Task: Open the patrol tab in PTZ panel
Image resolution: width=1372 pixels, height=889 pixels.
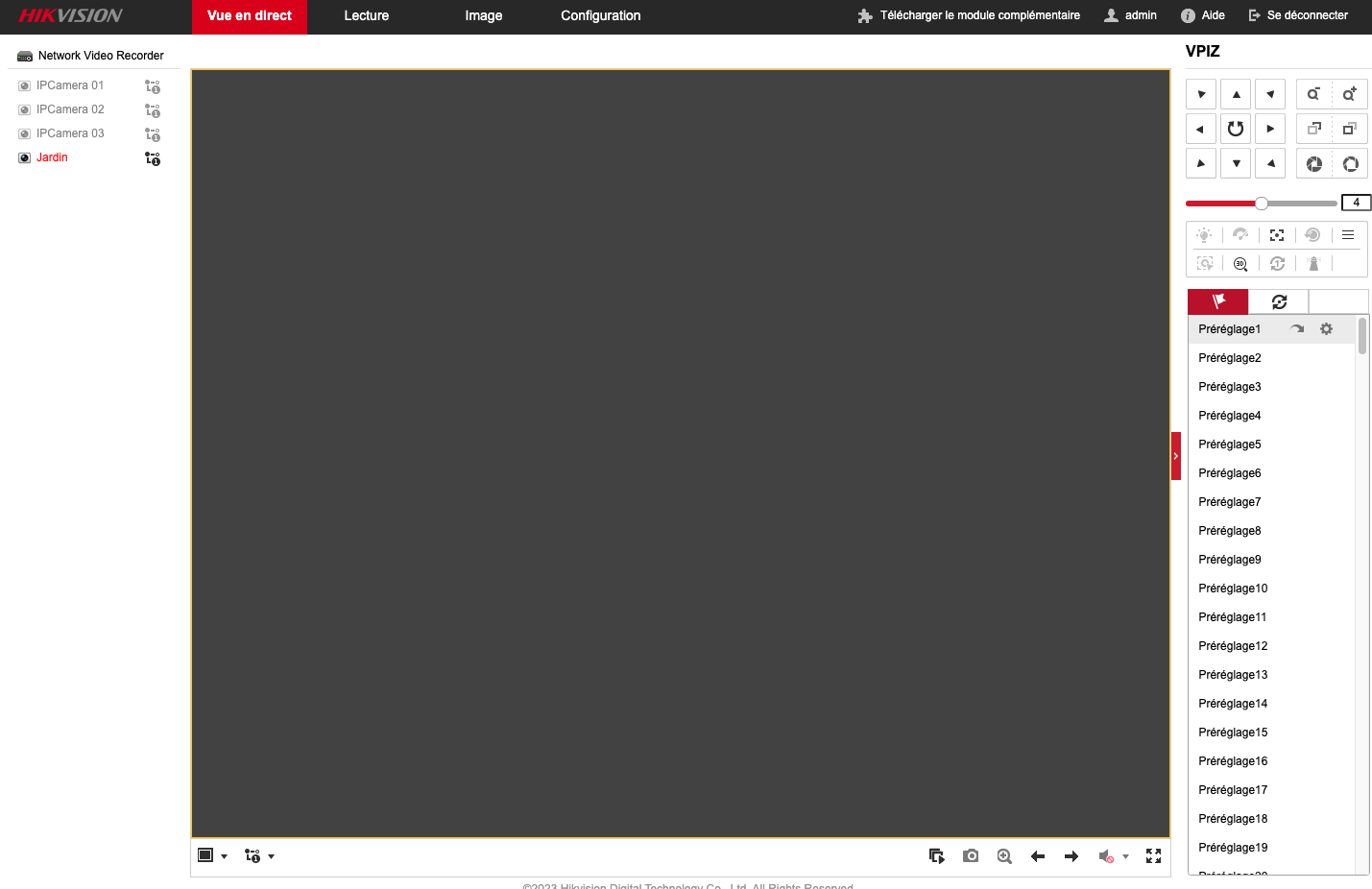Action: coord(1279,302)
